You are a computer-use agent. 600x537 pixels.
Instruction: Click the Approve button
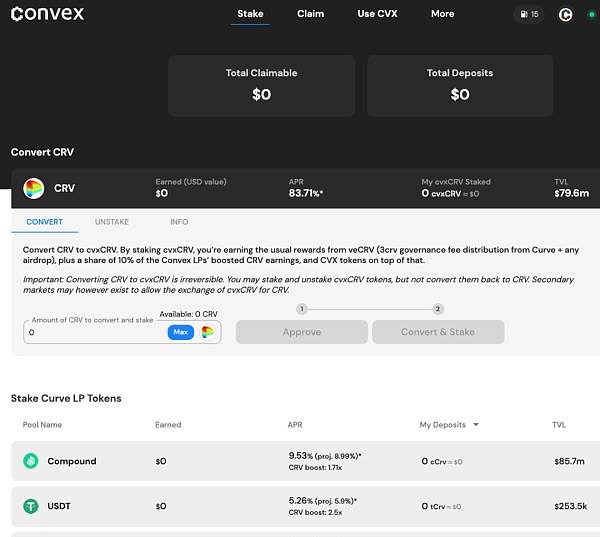pos(302,332)
